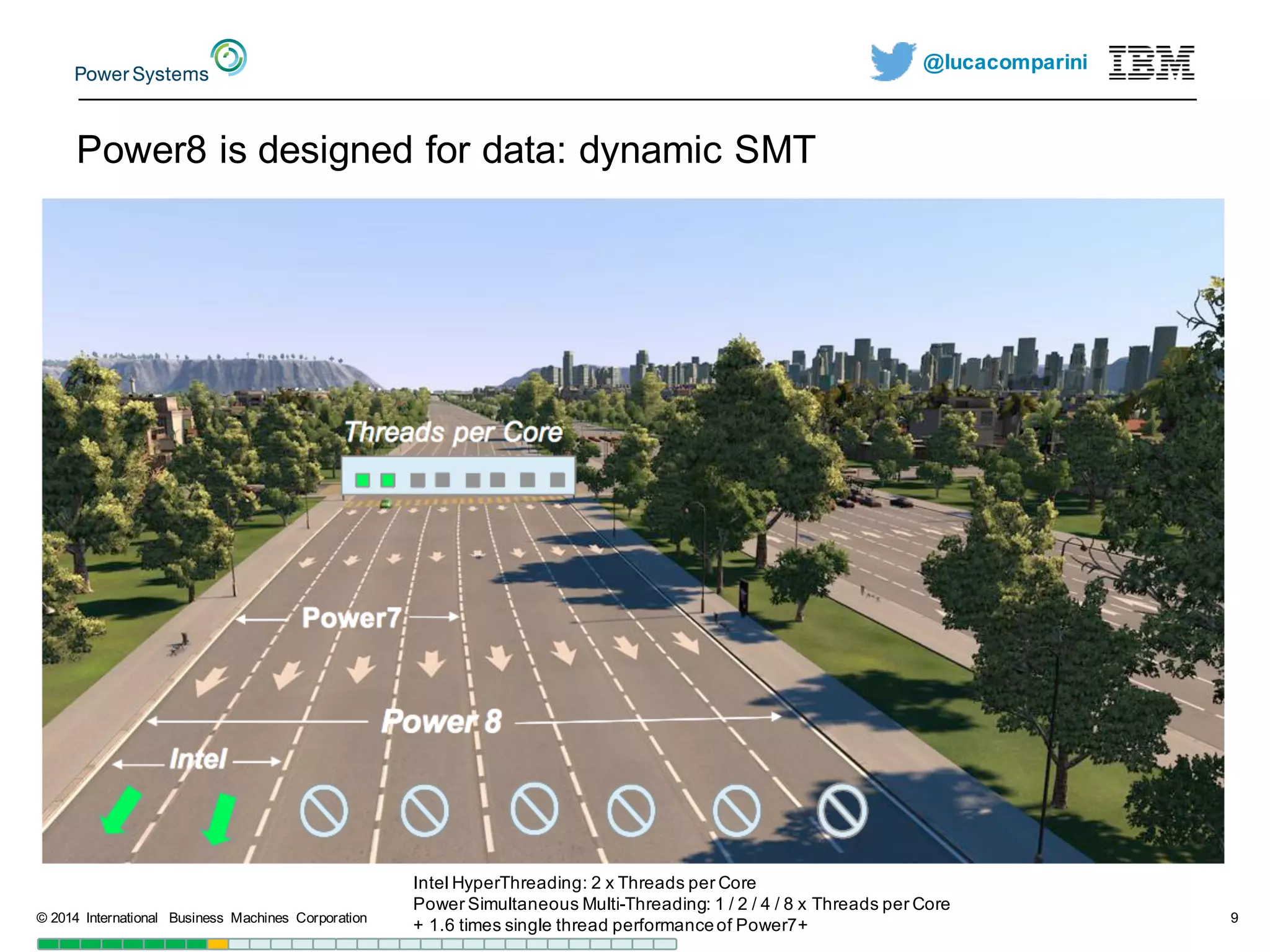
Task: Click the '1.6 times single thread performance' line
Action: (x=610, y=925)
